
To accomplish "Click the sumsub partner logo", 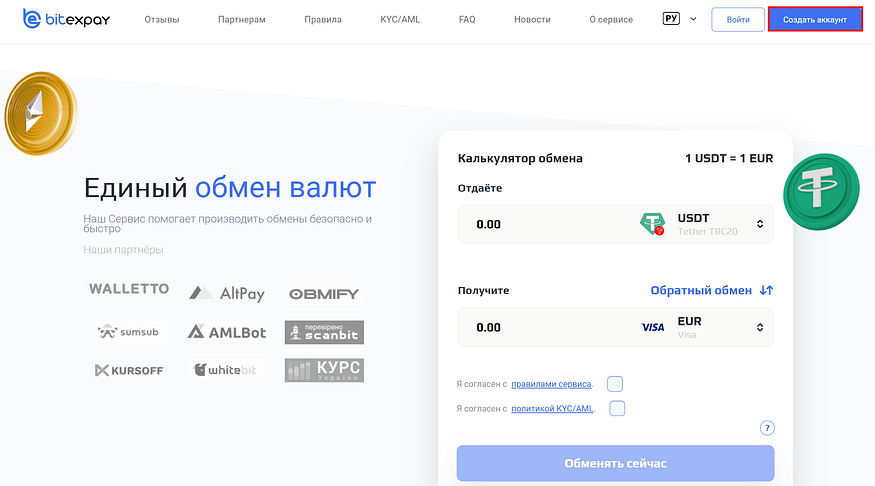I will [x=128, y=332].
